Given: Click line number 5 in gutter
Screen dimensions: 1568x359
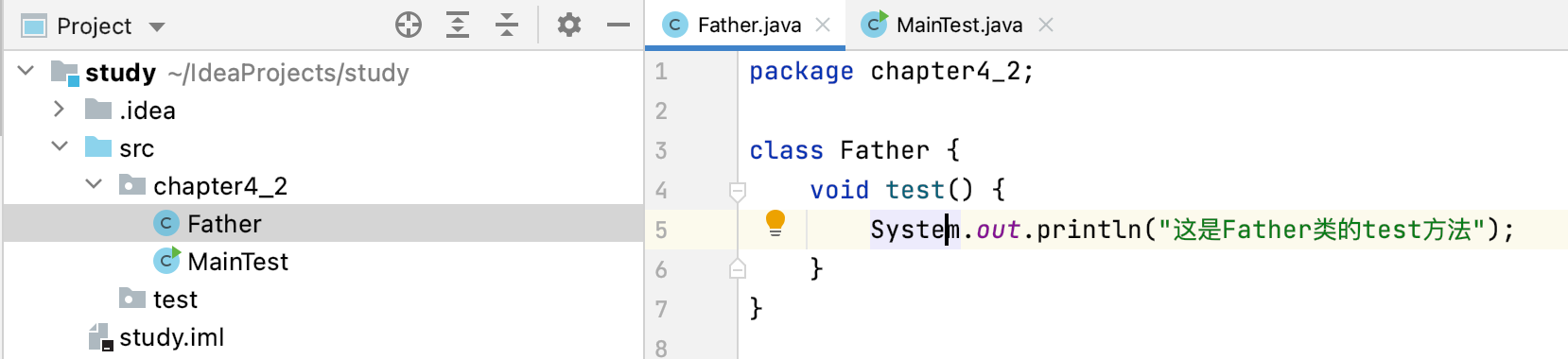Looking at the screenshot, I should pos(661,230).
